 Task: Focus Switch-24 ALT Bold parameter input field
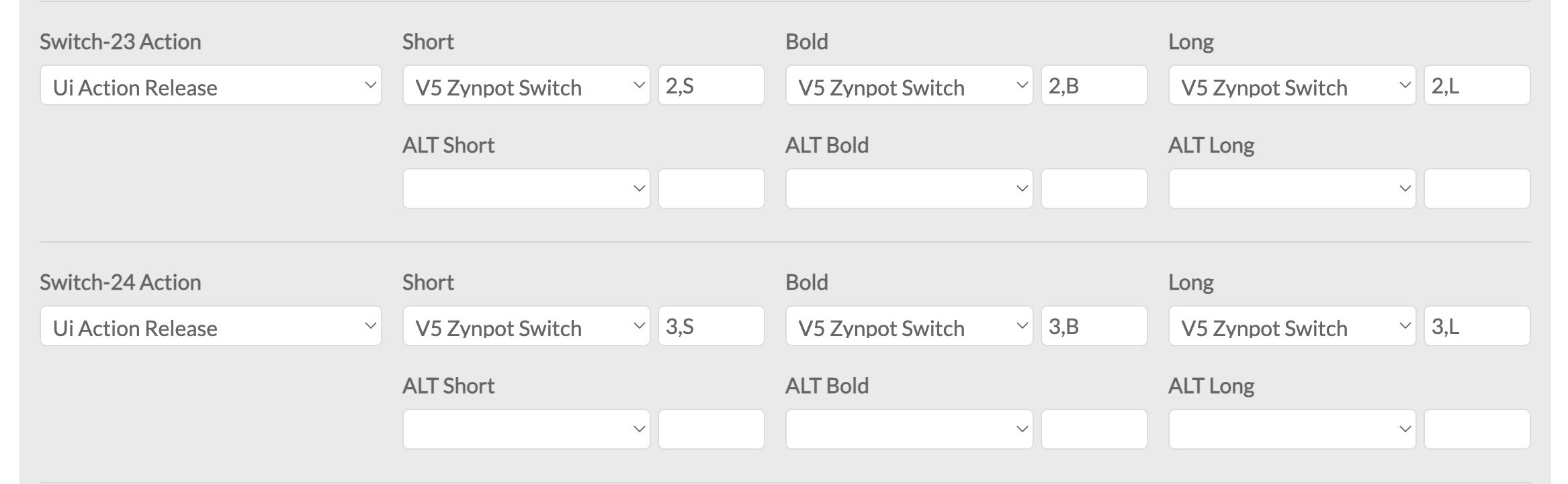click(x=1094, y=430)
